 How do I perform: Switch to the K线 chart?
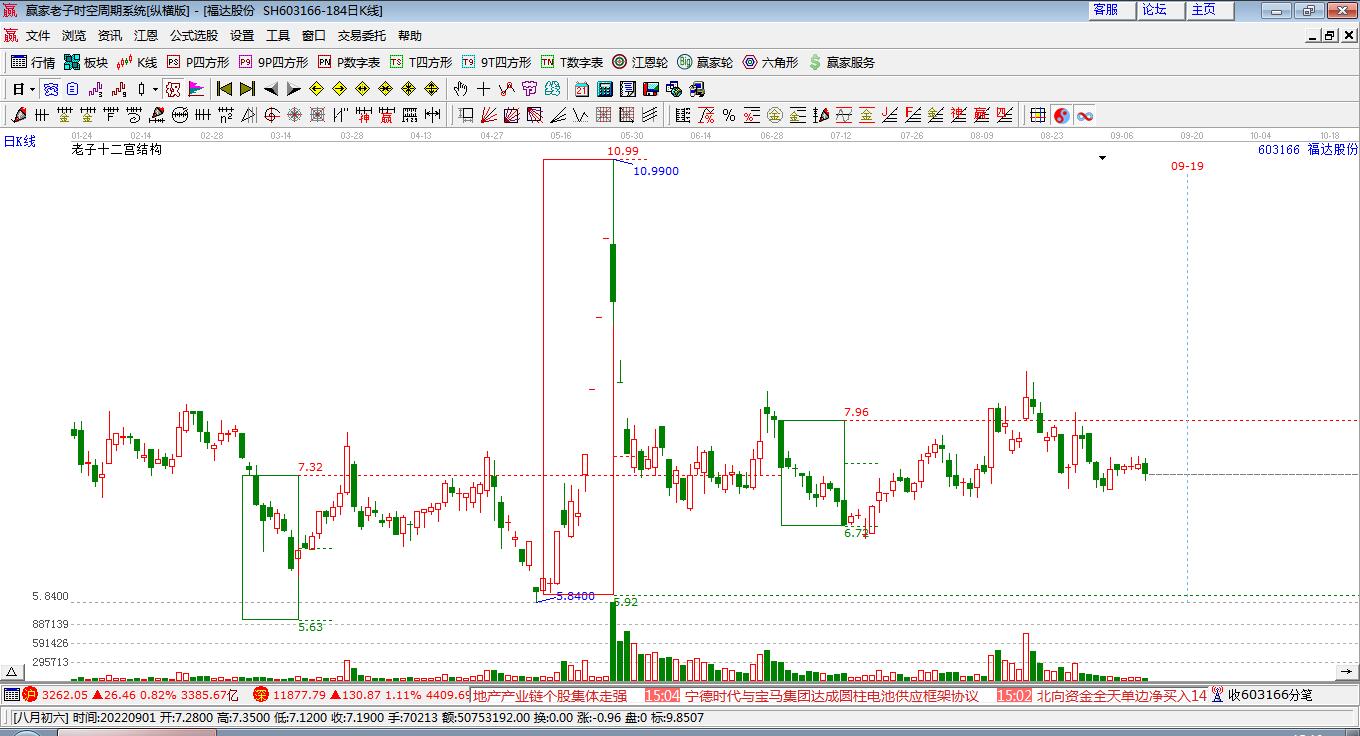[137, 62]
